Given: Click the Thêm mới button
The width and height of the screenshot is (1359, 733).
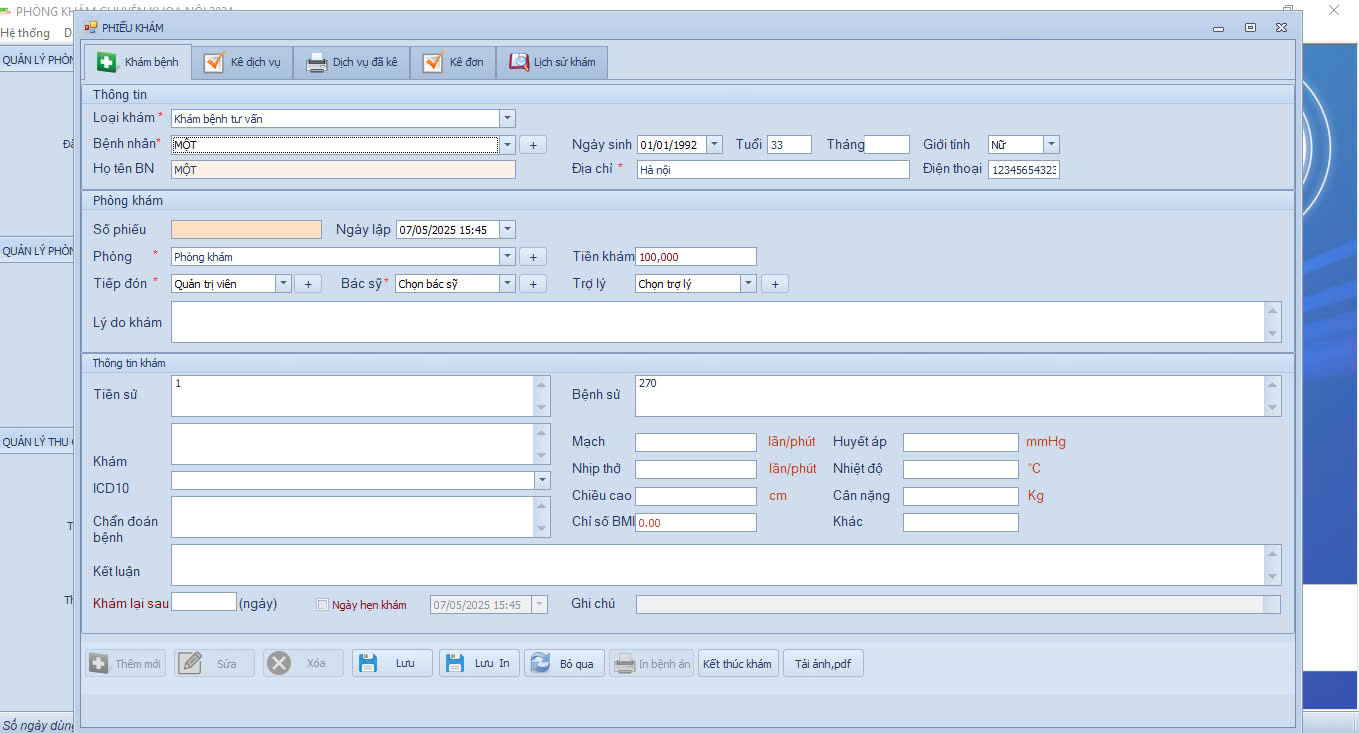Looking at the screenshot, I should (126, 663).
